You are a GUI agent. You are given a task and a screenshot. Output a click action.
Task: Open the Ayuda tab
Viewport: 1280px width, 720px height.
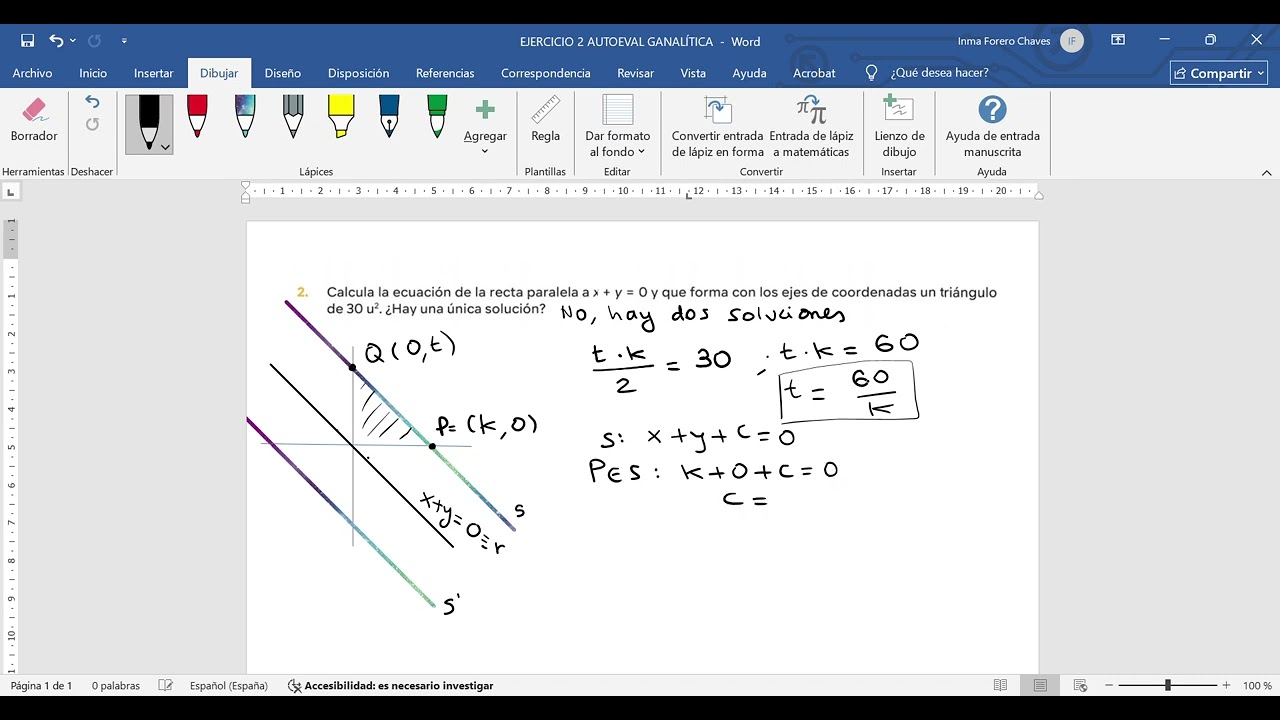coord(749,73)
